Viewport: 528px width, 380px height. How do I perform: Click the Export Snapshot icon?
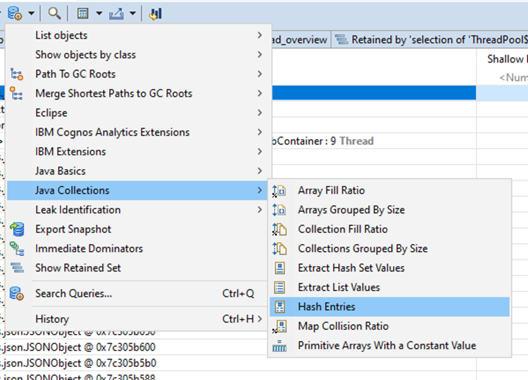coord(17,229)
